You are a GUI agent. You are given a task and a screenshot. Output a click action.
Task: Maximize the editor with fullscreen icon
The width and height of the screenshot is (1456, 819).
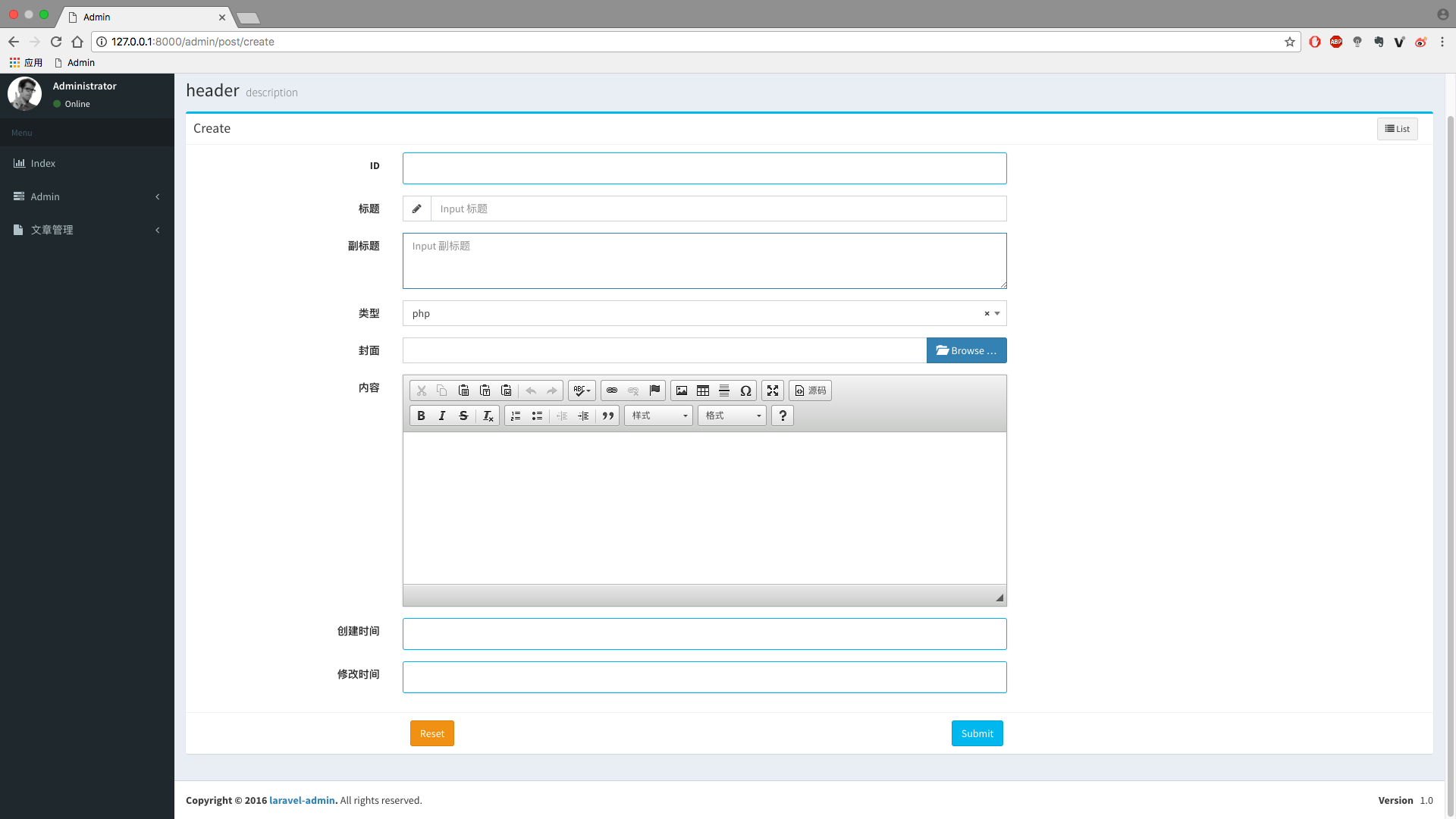773,391
